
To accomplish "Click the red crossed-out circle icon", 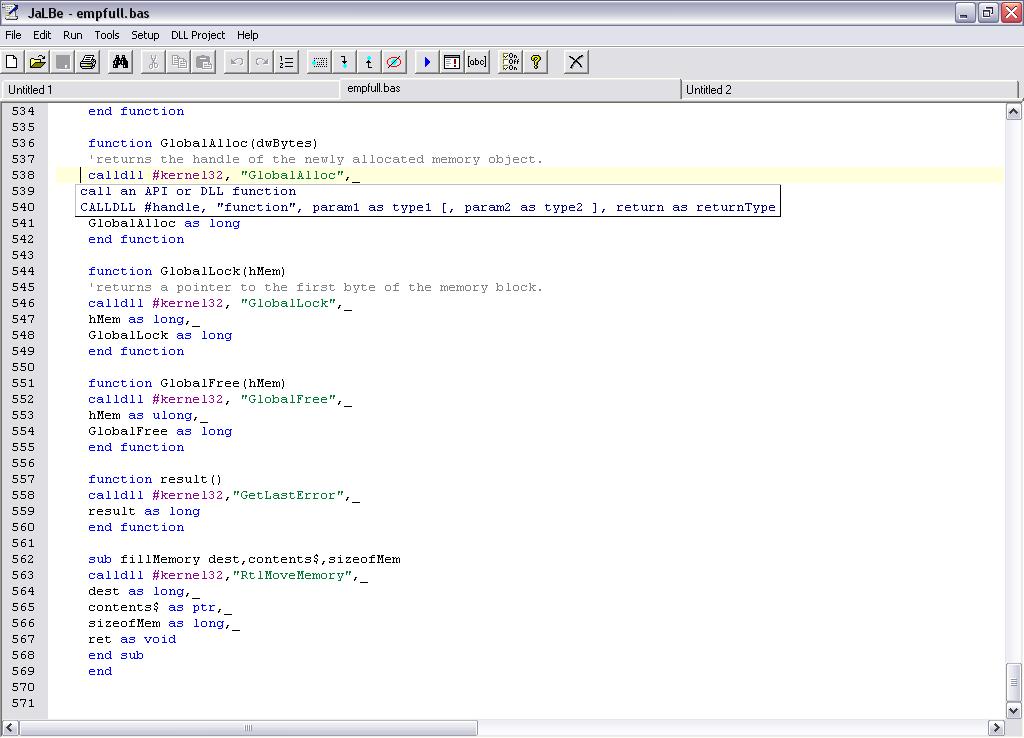I will tap(394, 62).
